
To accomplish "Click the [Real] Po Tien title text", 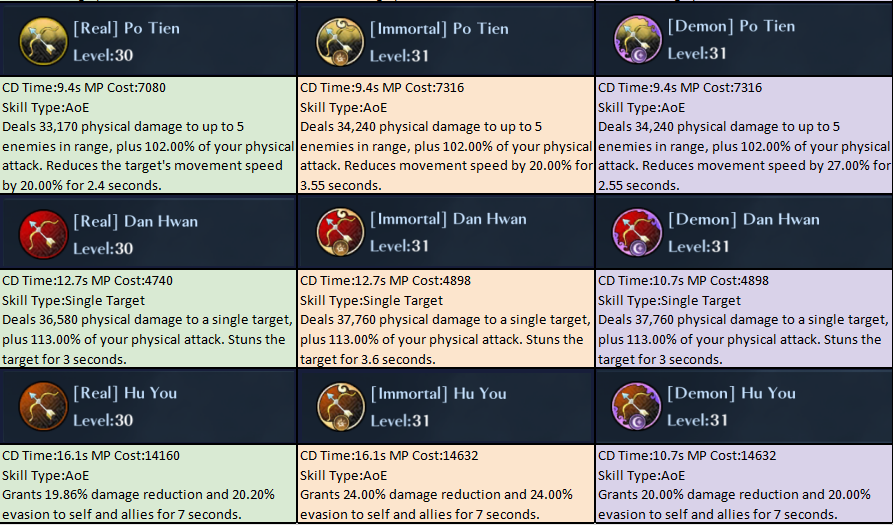I will (125, 28).
